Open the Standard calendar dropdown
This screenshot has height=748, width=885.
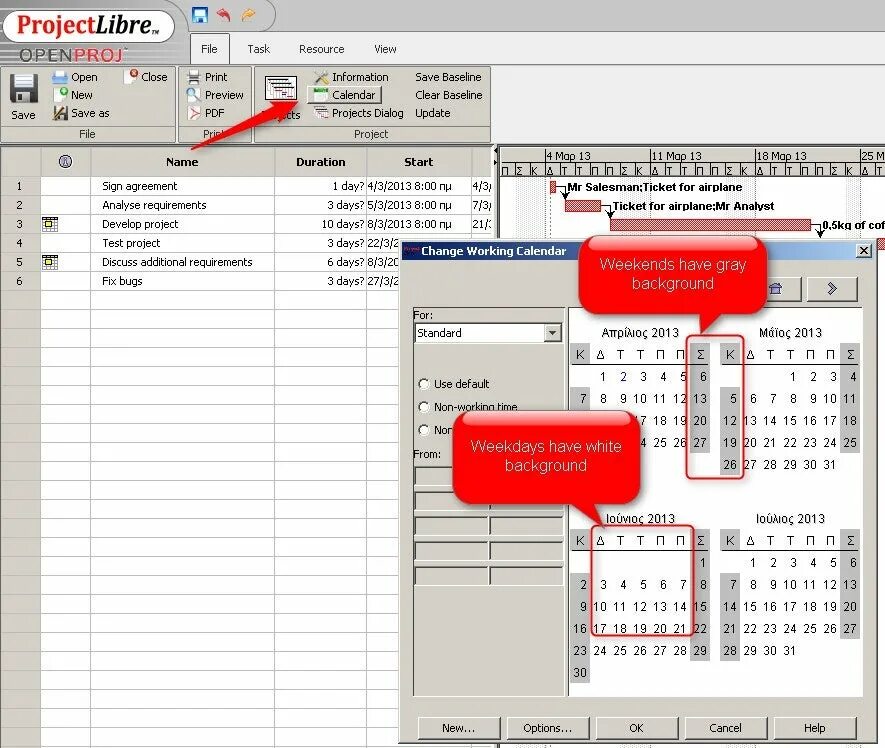[553, 333]
